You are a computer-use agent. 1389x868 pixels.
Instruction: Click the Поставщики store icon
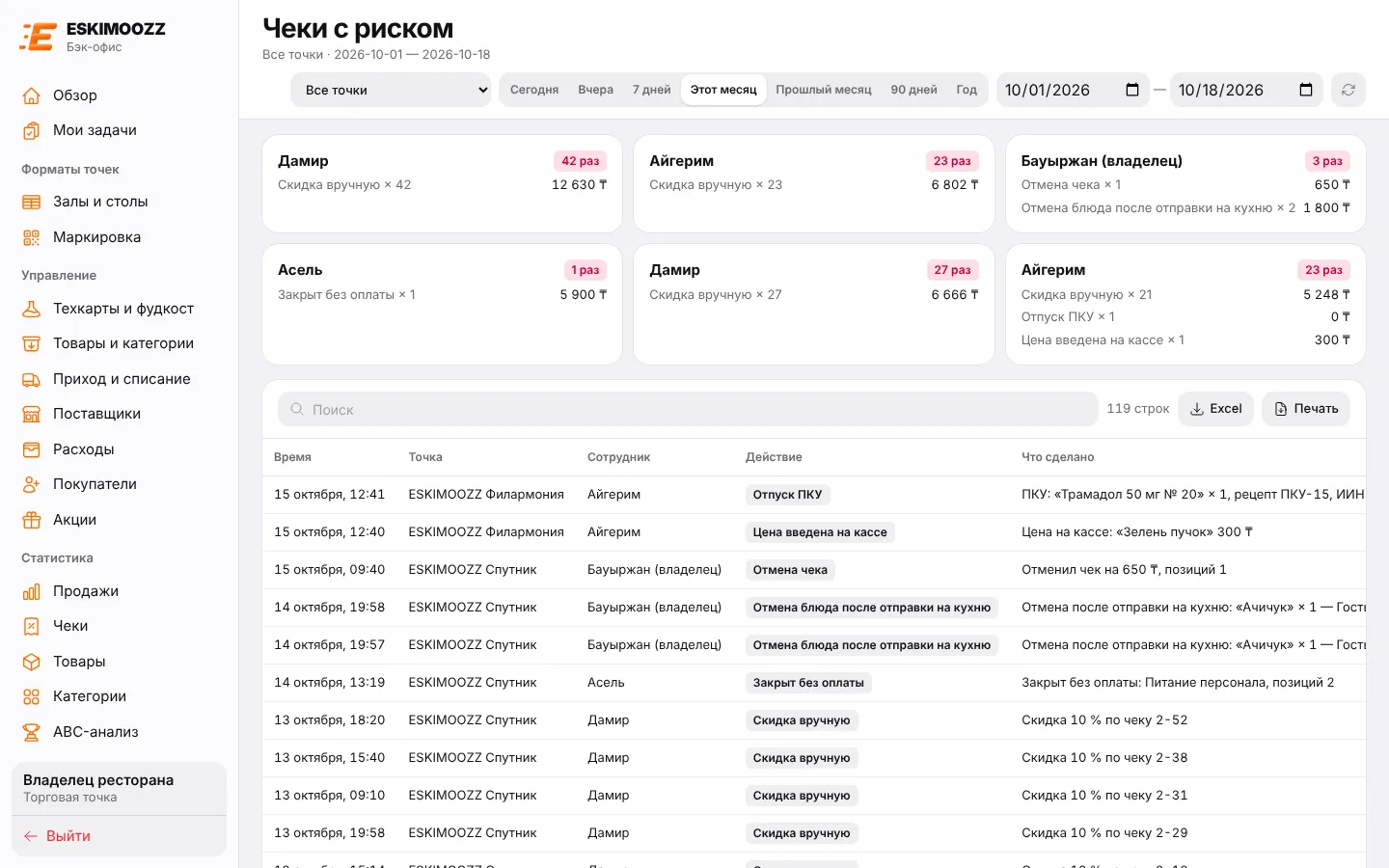pos(32,414)
